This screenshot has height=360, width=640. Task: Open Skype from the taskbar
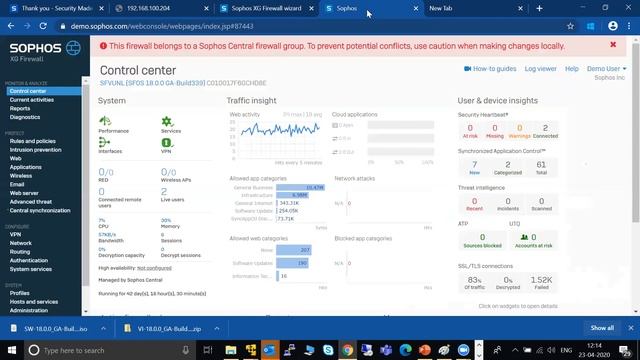click(x=328, y=350)
